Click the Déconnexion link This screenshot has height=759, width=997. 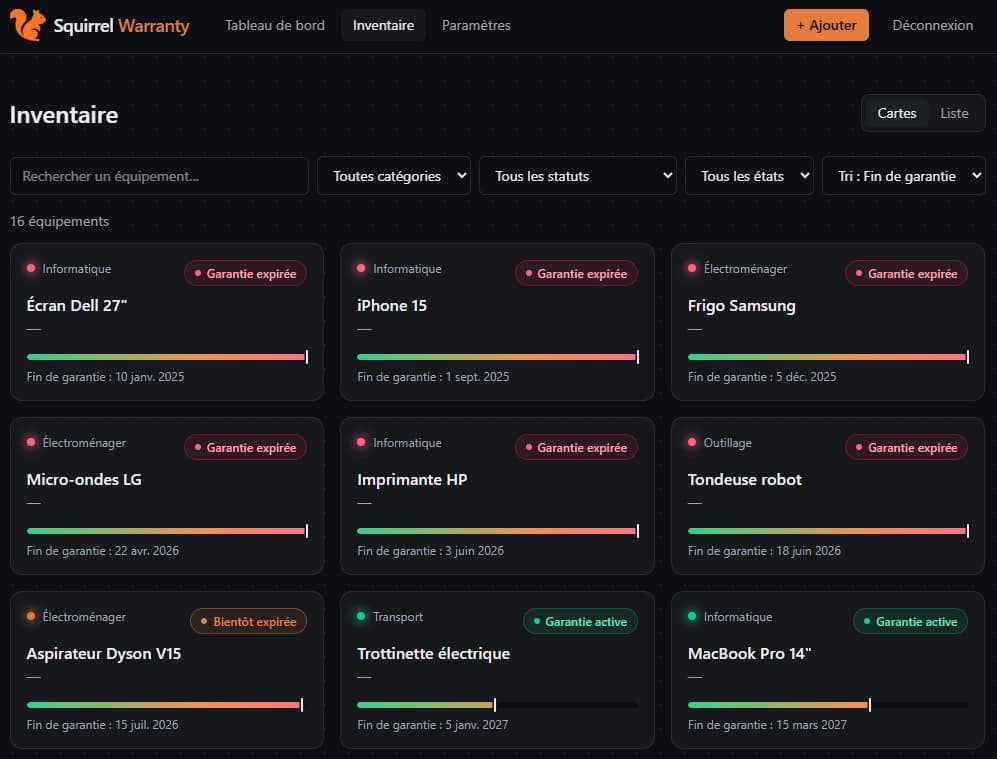(x=932, y=25)
